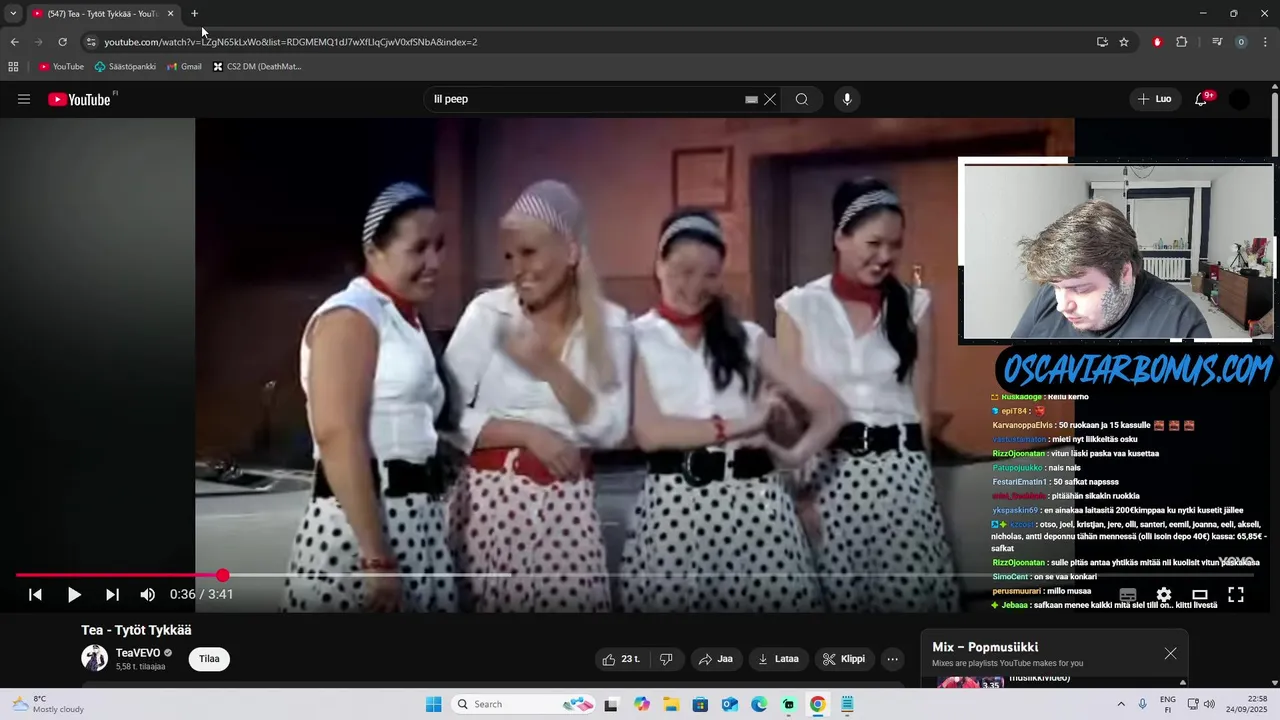Run search with the magnifier button
The image size is (1280, 720).
click(802, 99)
